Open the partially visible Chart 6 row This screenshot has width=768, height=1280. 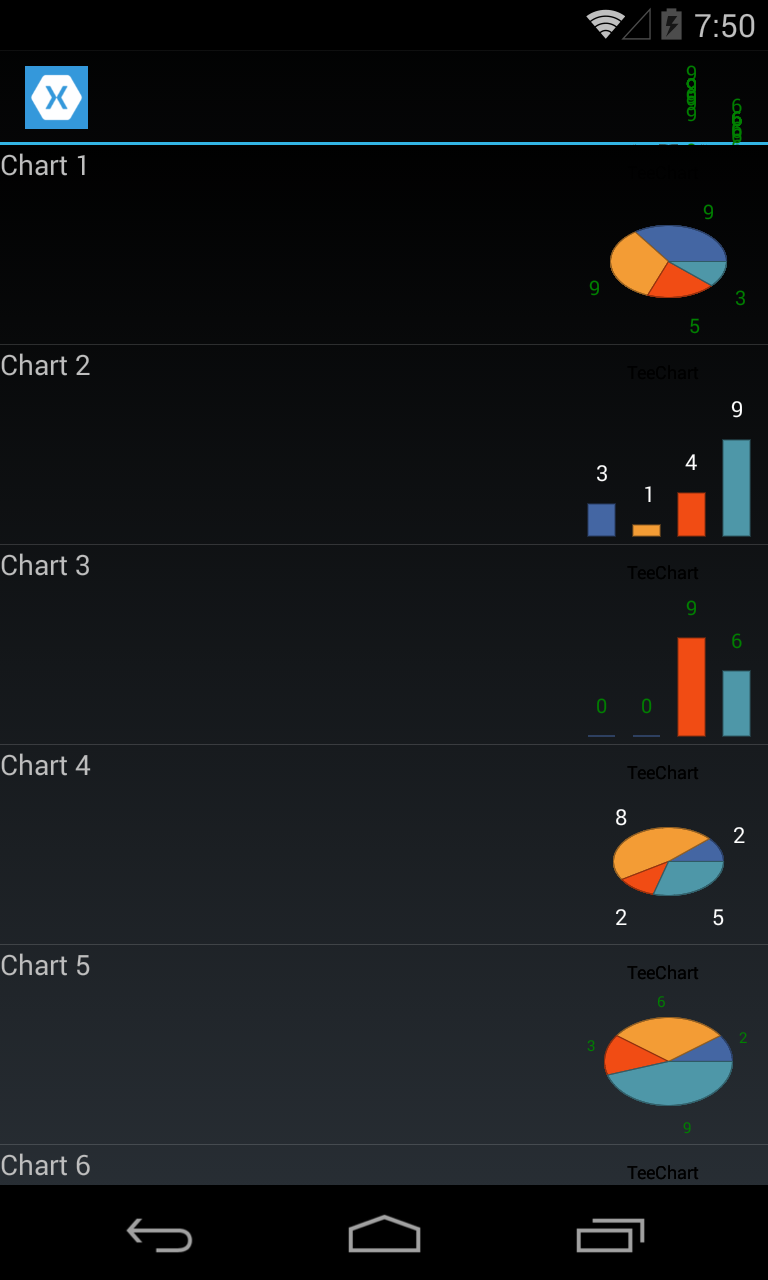384,1165
